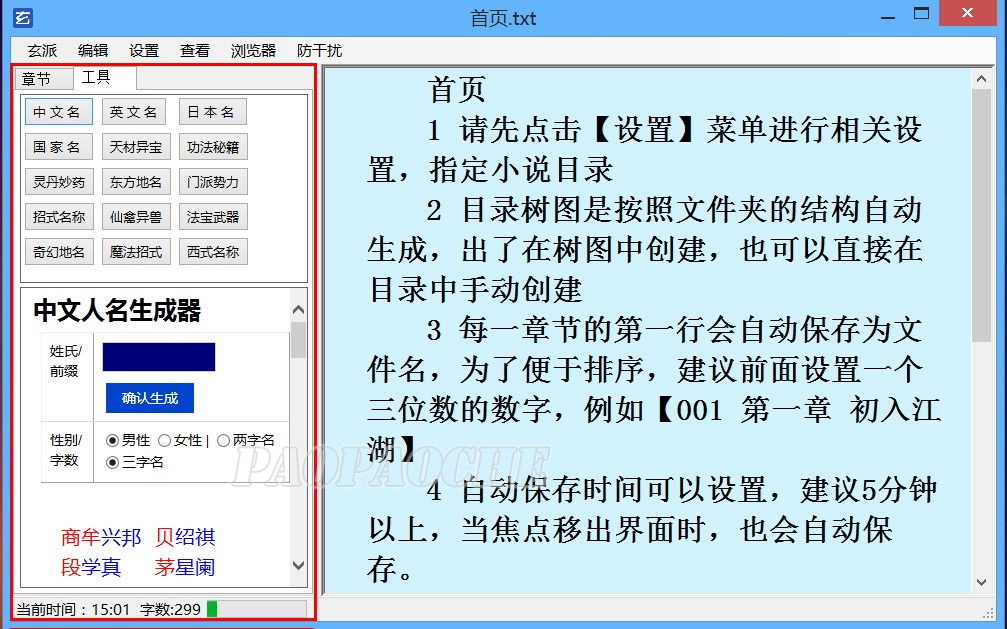Open the 编辑 menu
The width and height of the screenshot is (1007, 629).
point(92,51)
